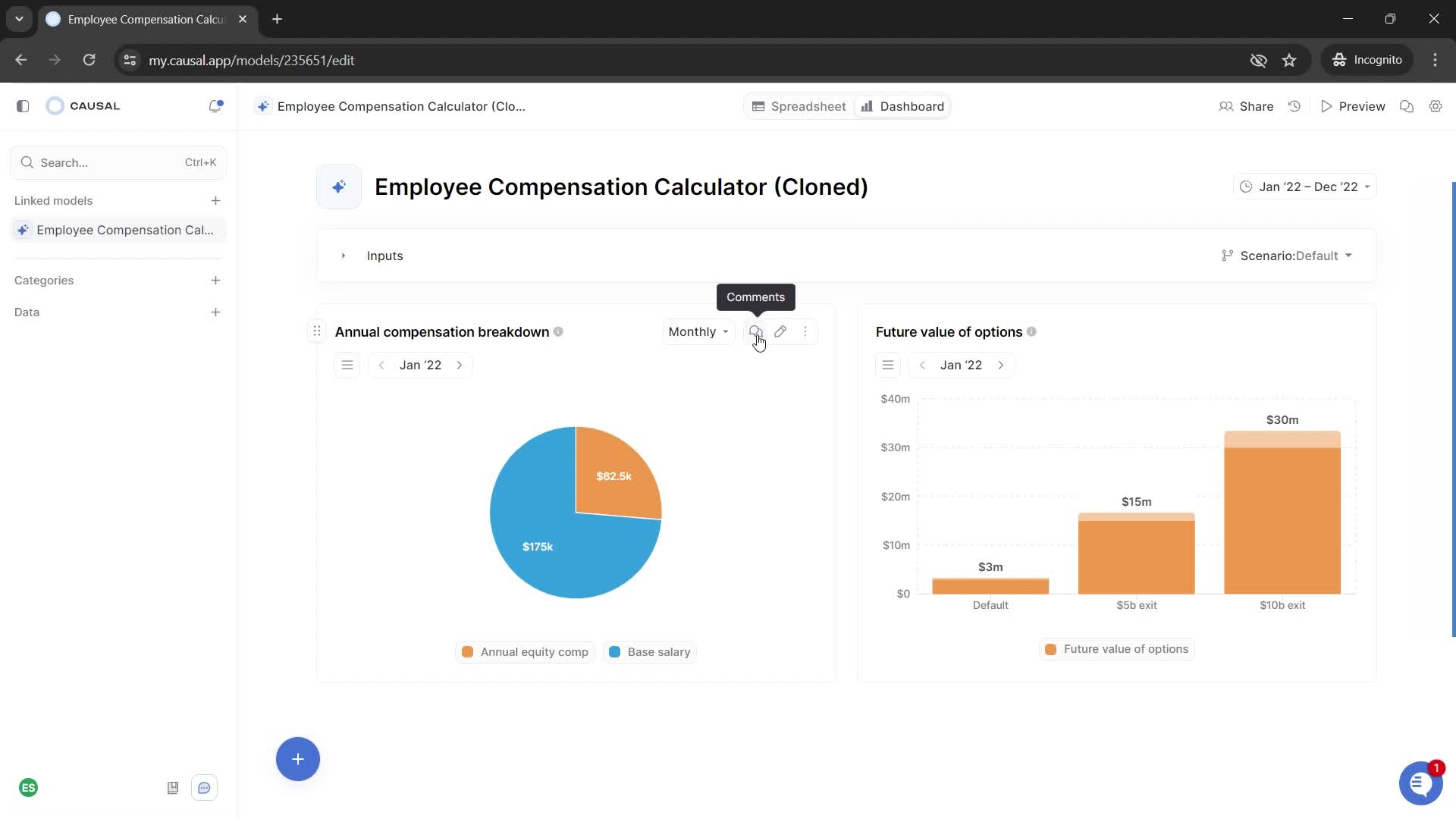The height and width of the screenshot is (819, 1456).
Task: Click the $62.5k orange pie slice
Action: pos(613,476)
